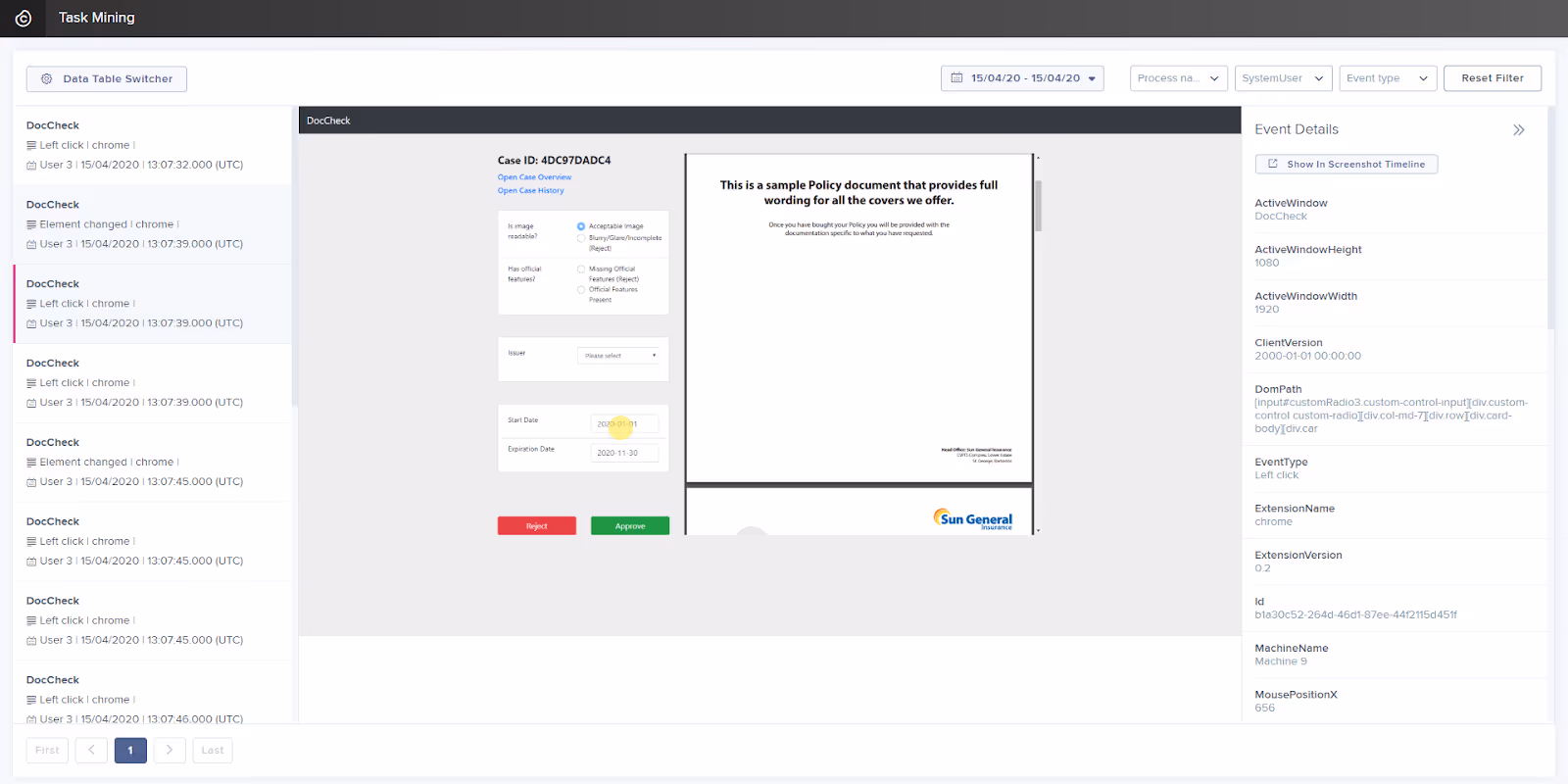1568x784 pixels.
Task: Click the Event Details scrollbar
Action: [1551, 220]
